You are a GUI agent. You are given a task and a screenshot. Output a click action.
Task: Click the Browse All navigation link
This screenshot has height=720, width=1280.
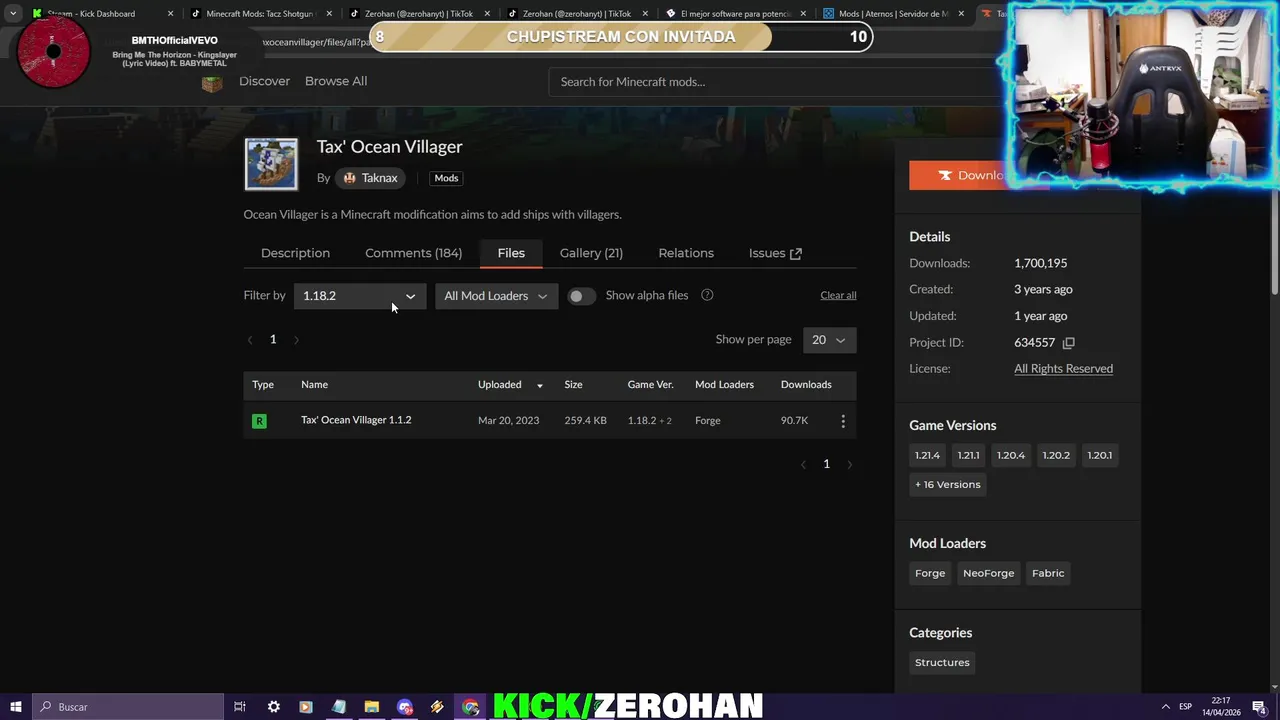(x=336, y=81)
